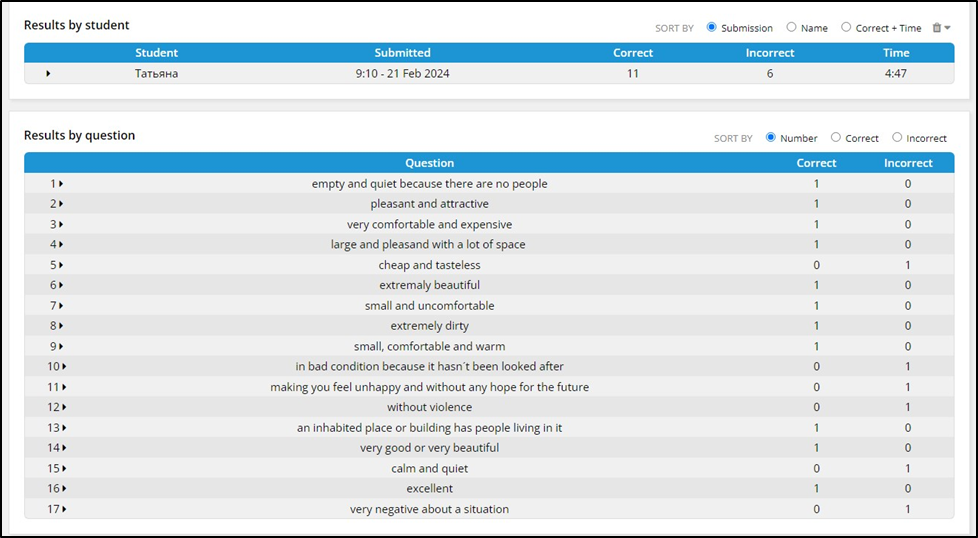
Task: Expand student Татьяна's result row
Action: tap(48, 74)
